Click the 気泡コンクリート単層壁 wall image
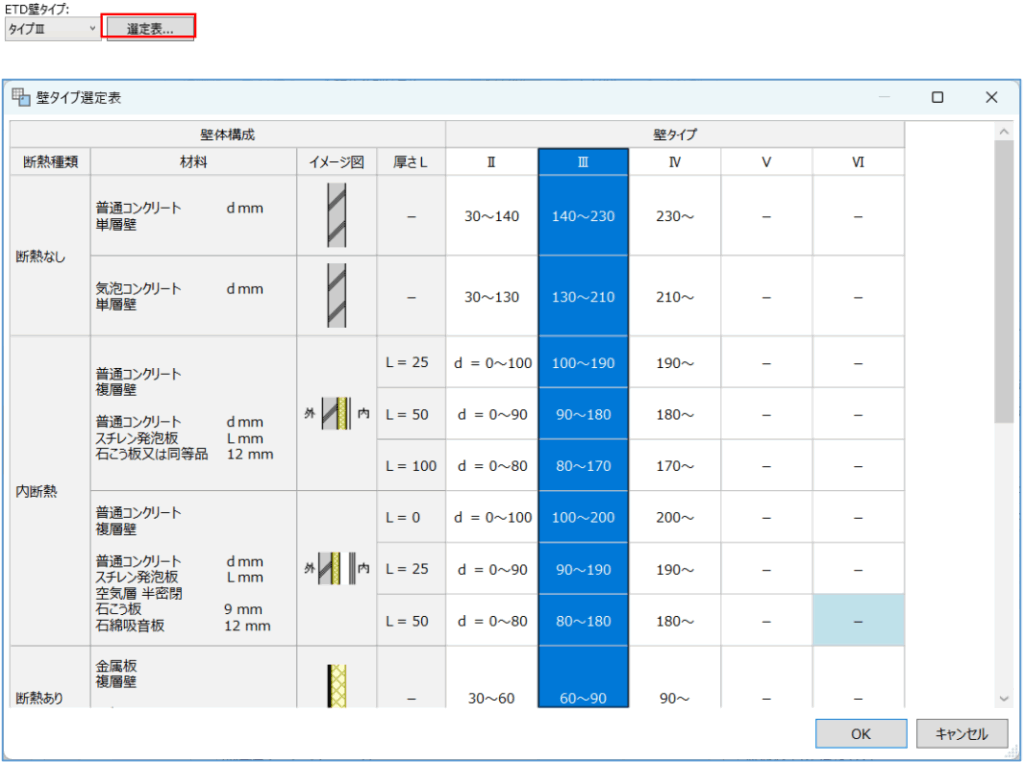Screen dimensions: 1024x763 (x=337, y=296)
